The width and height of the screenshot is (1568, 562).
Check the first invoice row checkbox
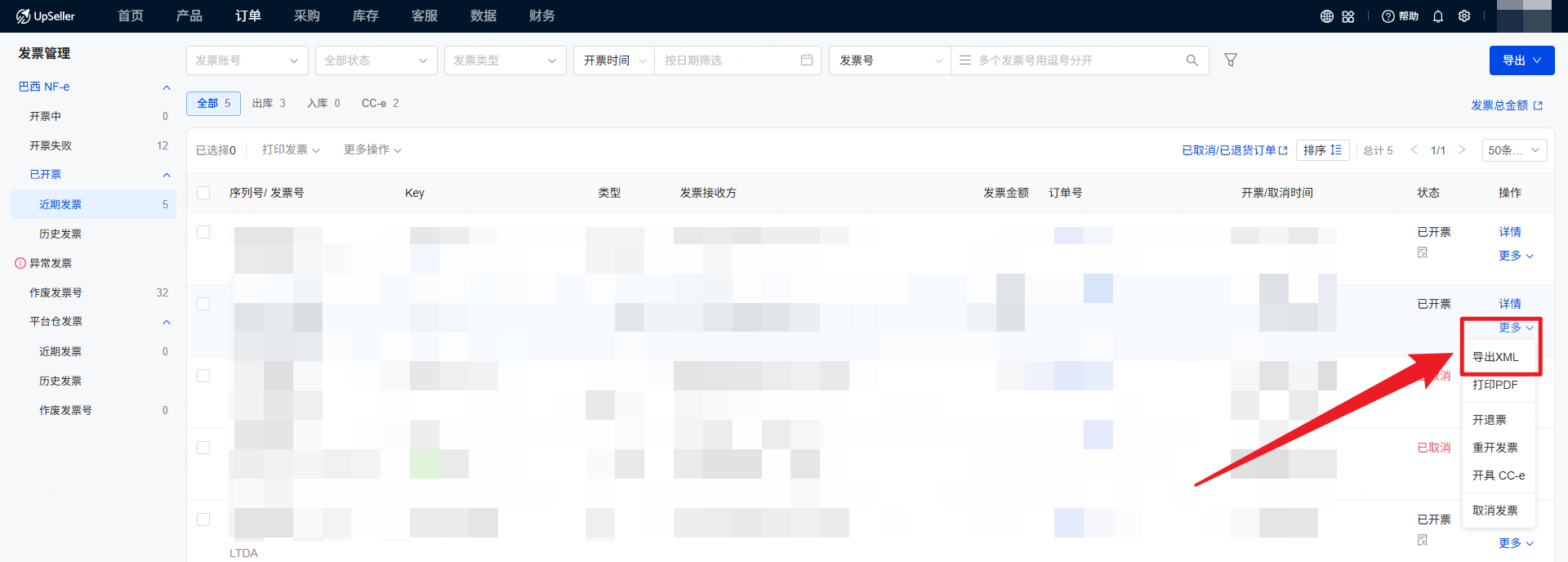click(203, 232)
